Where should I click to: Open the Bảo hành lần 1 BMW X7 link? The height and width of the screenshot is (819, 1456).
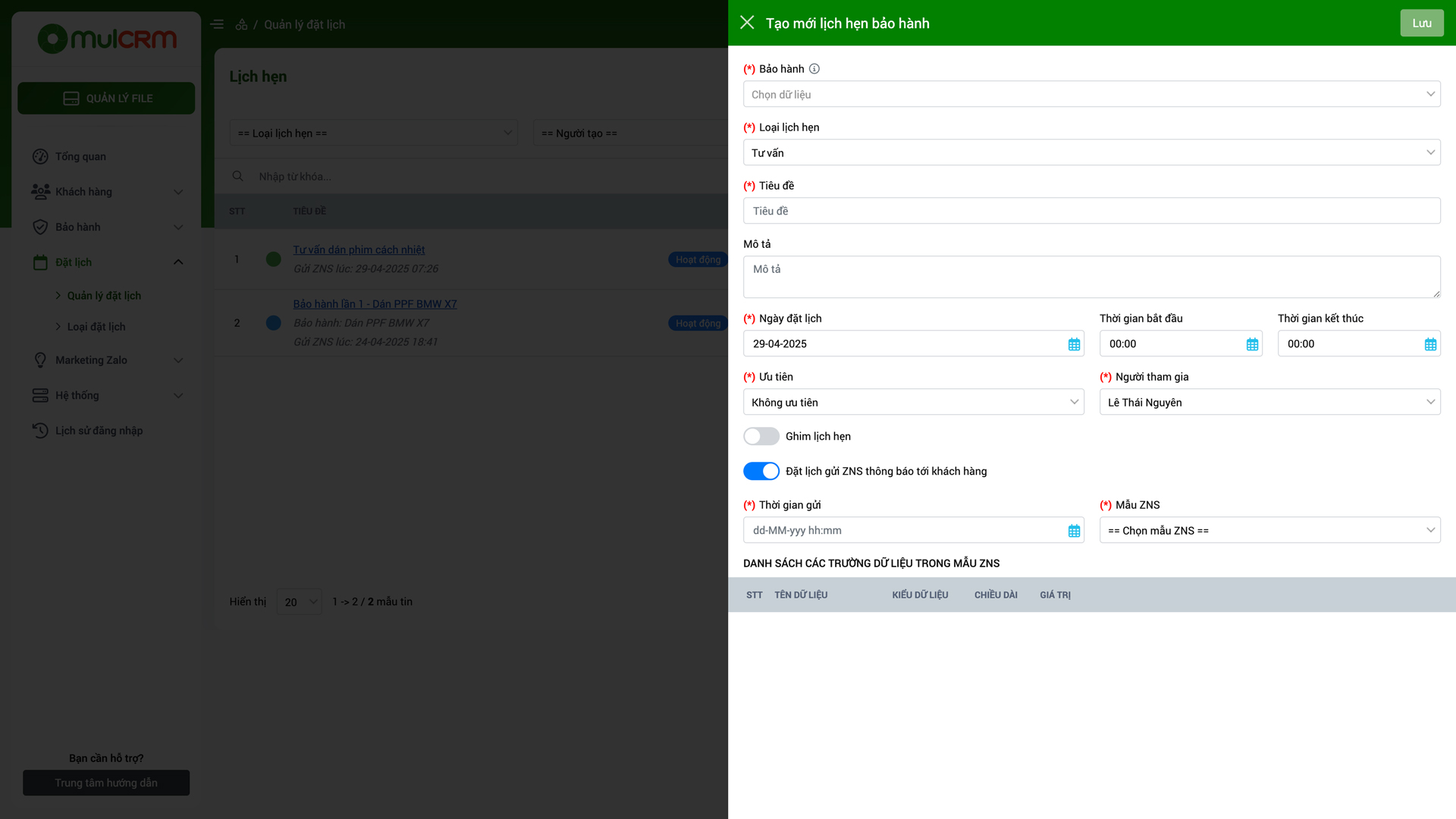(375, 304)
